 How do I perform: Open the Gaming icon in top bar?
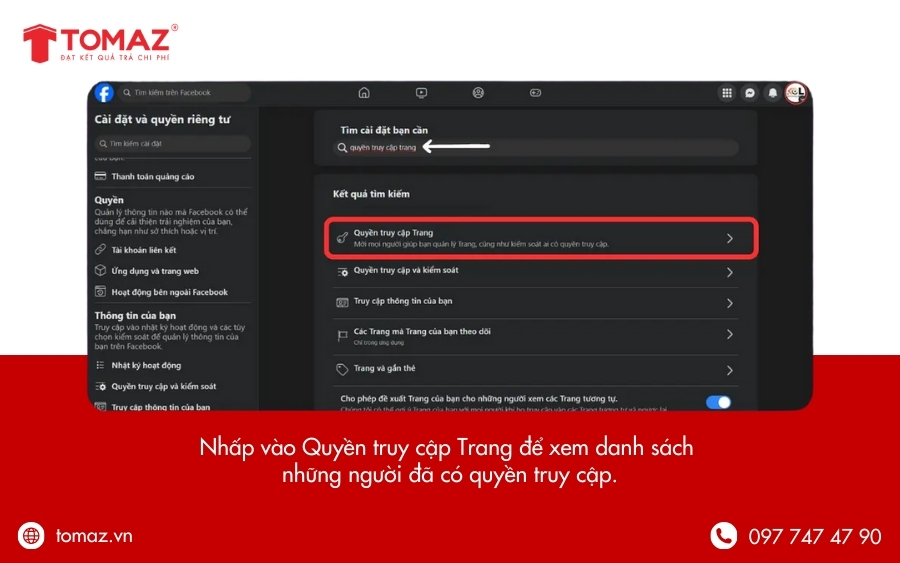(x=535, y=93)
